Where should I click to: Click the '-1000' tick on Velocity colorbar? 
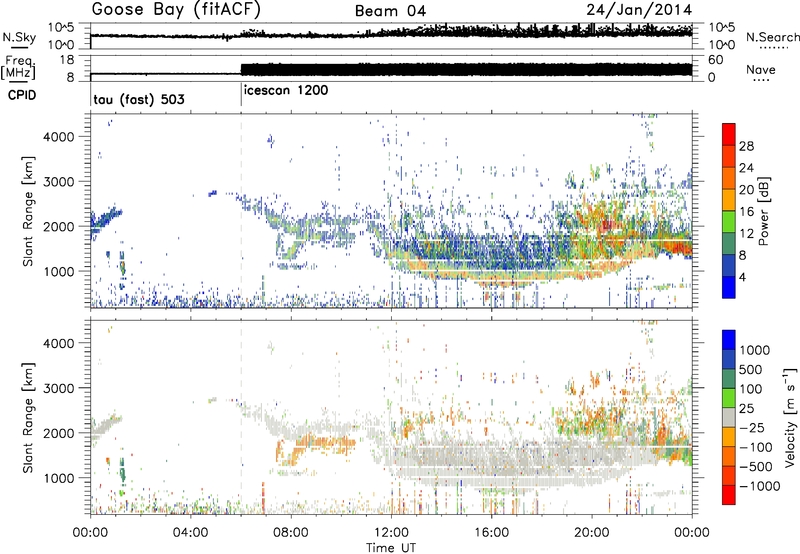coord(759,486)
